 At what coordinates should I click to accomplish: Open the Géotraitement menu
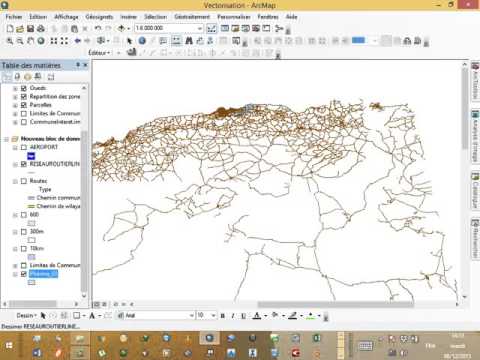pos(192,17)
